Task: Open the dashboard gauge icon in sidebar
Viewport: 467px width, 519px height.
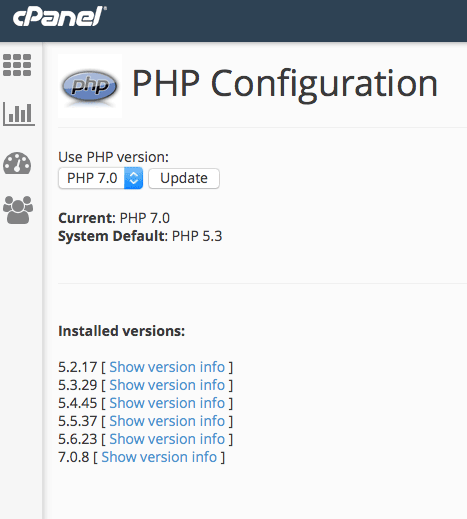Action: [x=17, y=163]
